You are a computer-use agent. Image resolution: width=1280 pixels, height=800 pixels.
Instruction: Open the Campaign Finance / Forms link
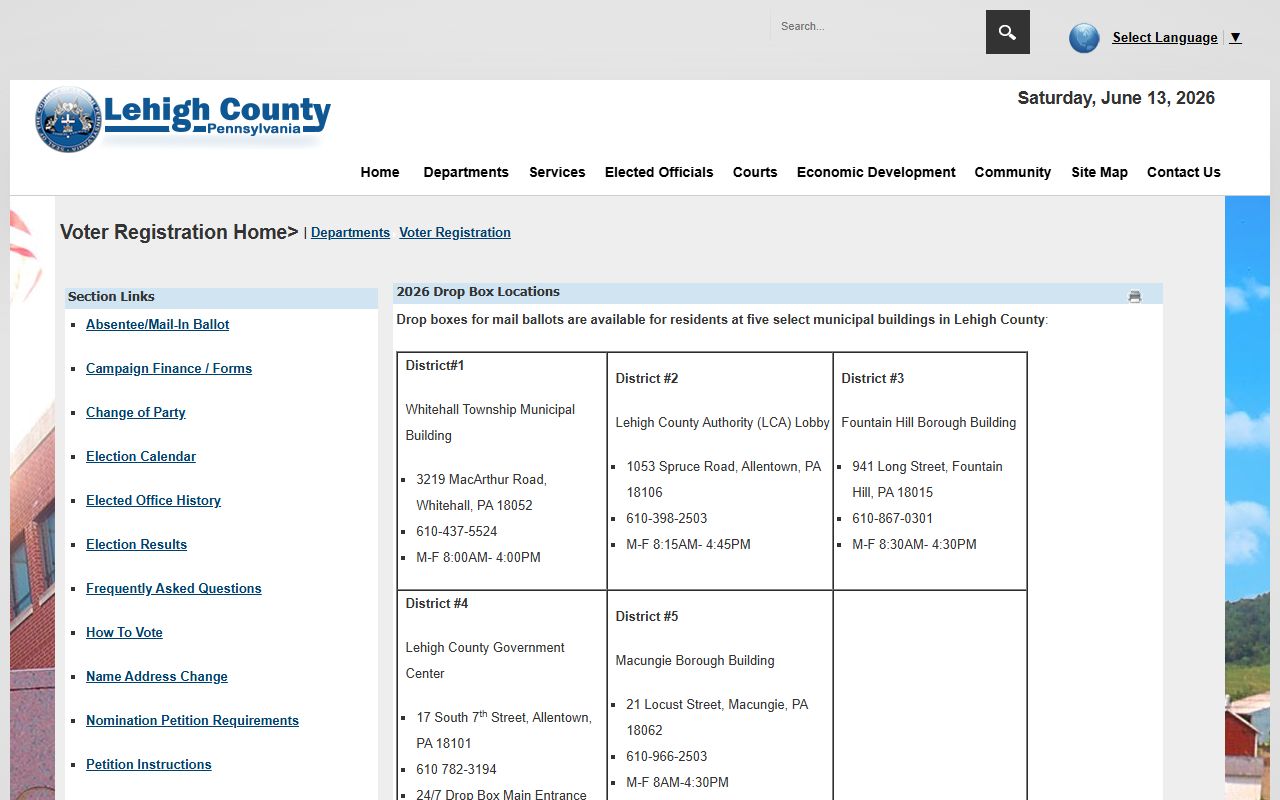tap(169, 368)
